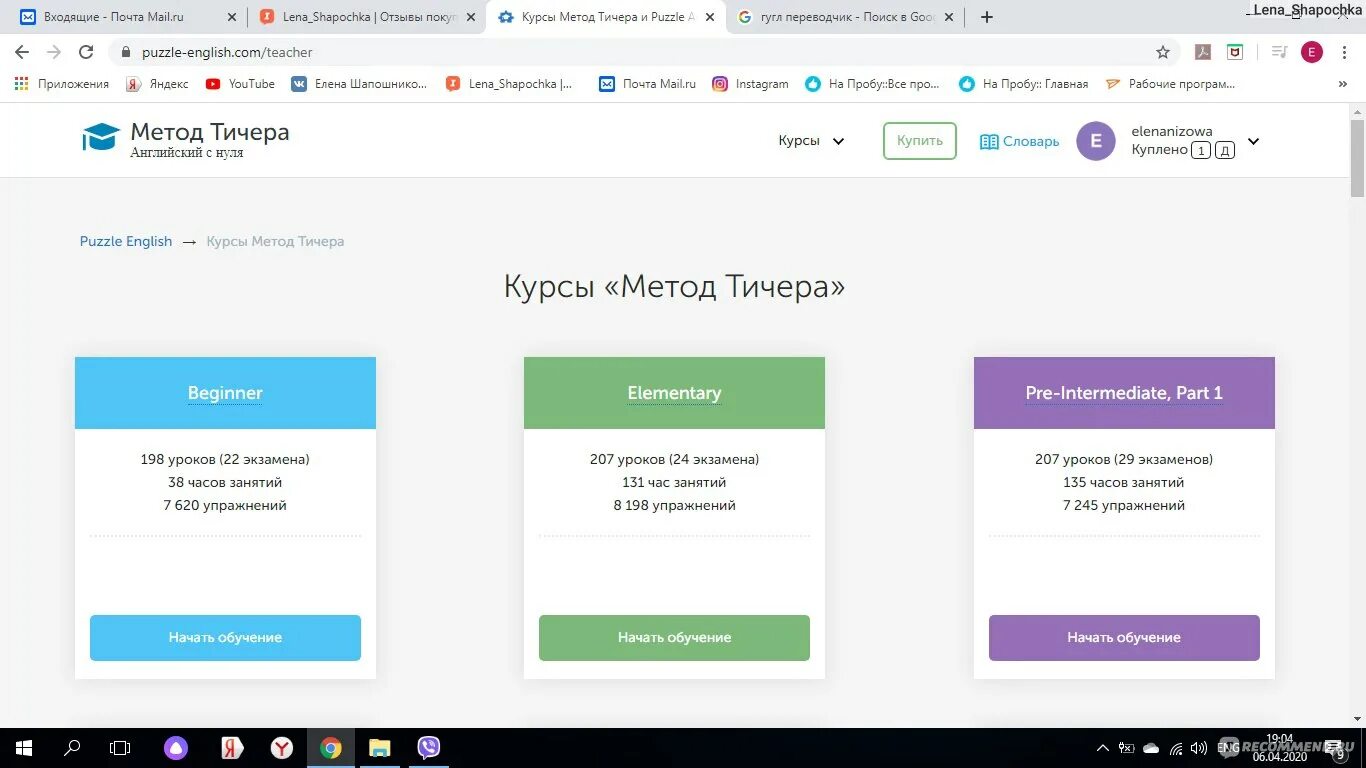Click the Adobe Acrobat extension icon
The image size is (1366, 768).
coord(1204,52)
